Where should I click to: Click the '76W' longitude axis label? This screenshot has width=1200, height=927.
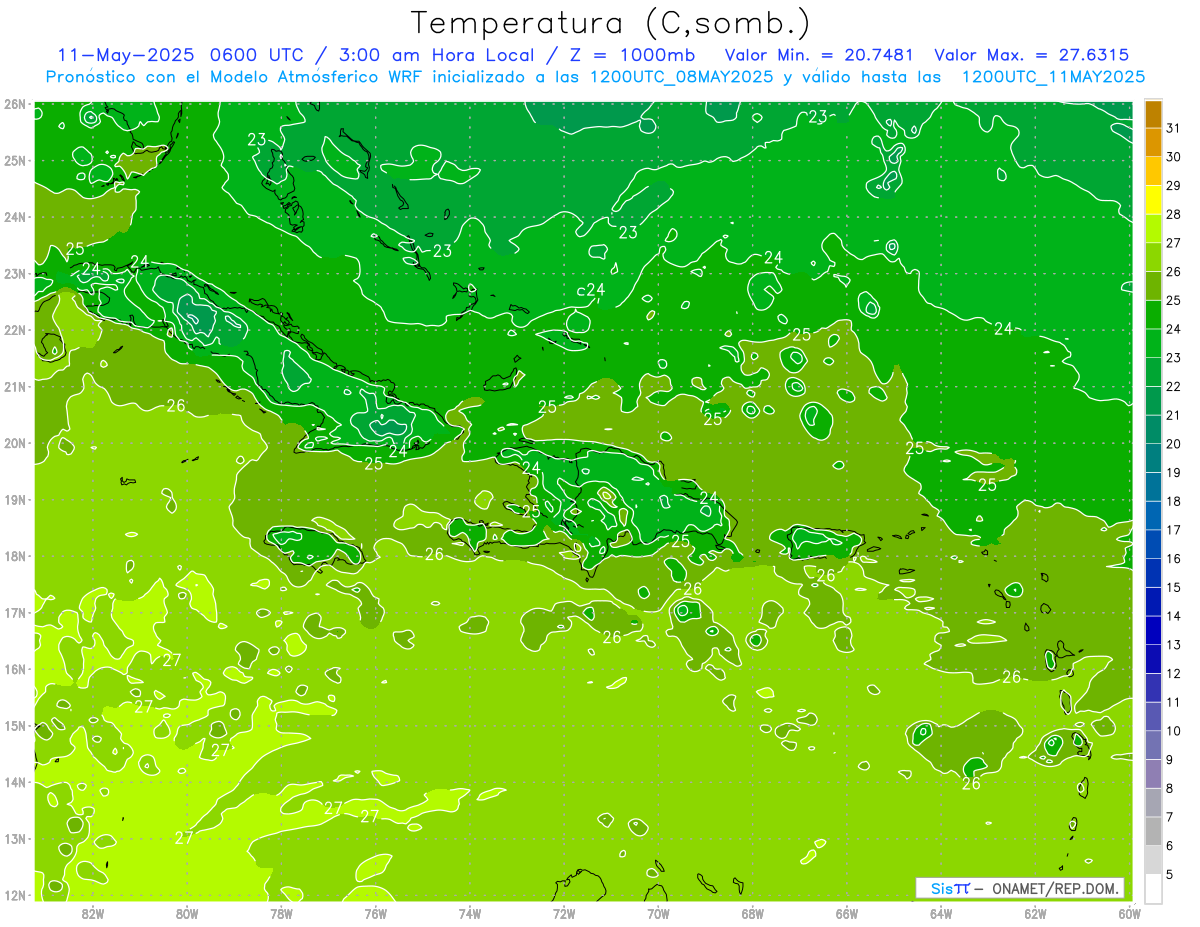tap(375, 913)
